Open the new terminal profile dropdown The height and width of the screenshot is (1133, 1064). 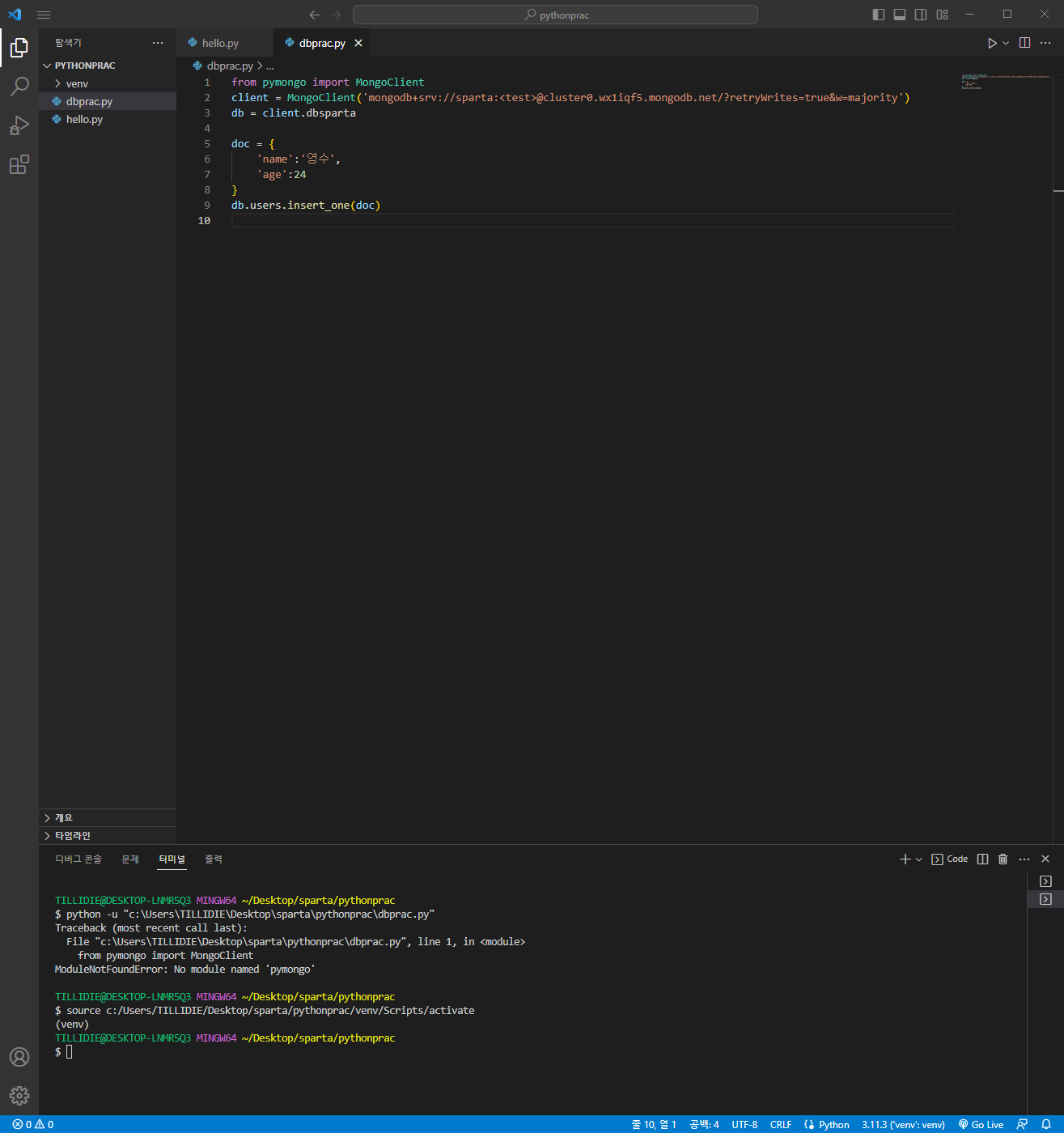tap(918, 859)
